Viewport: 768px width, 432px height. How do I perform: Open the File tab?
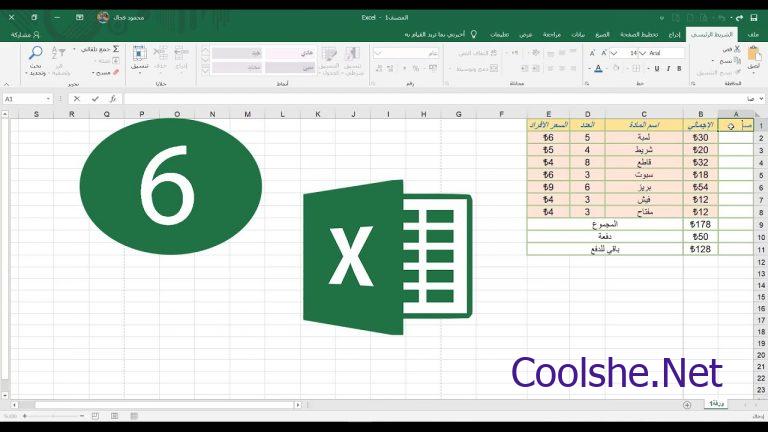click(x=753, y=35)
